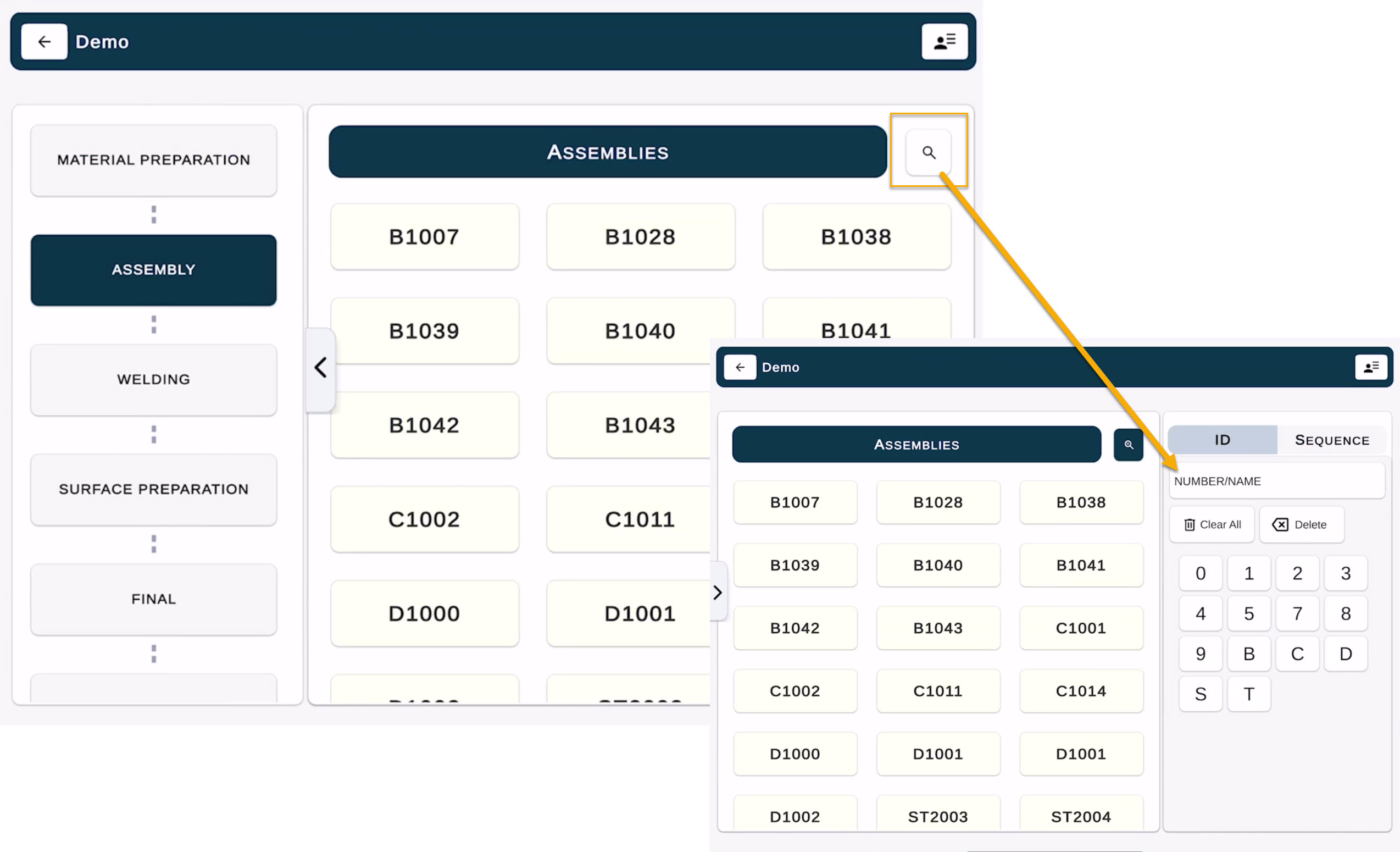This screenshot has width=1400, height=852.
Task: Open the user profile icon in the small header
Action: pos(1370,367)
